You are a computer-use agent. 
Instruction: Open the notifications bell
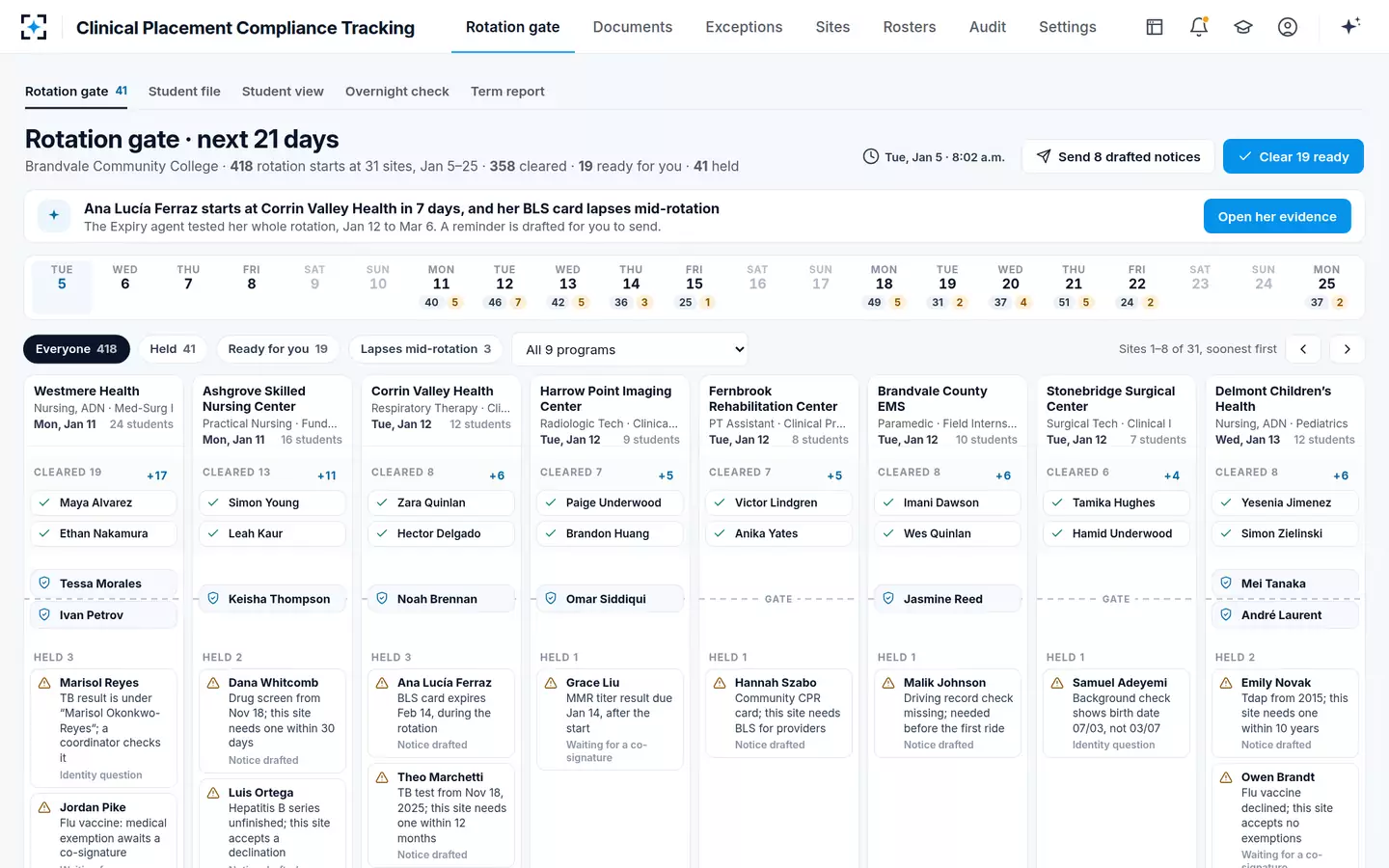point(1199,27)
